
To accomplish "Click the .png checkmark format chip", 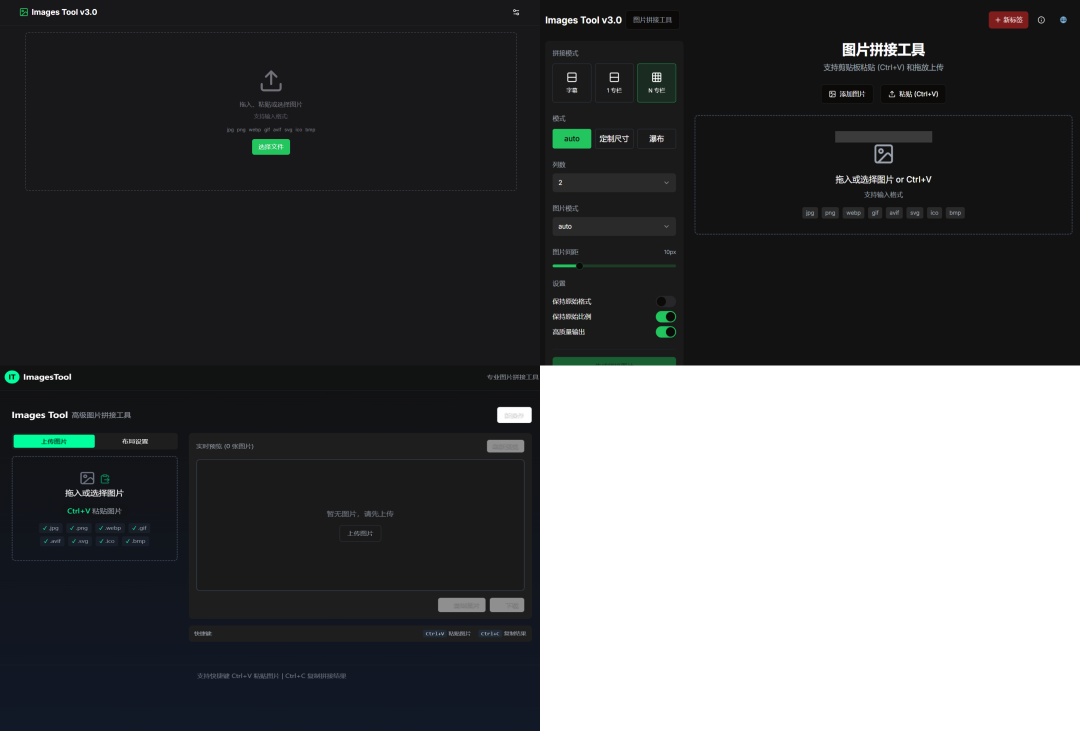I will (x=79, y=528).
